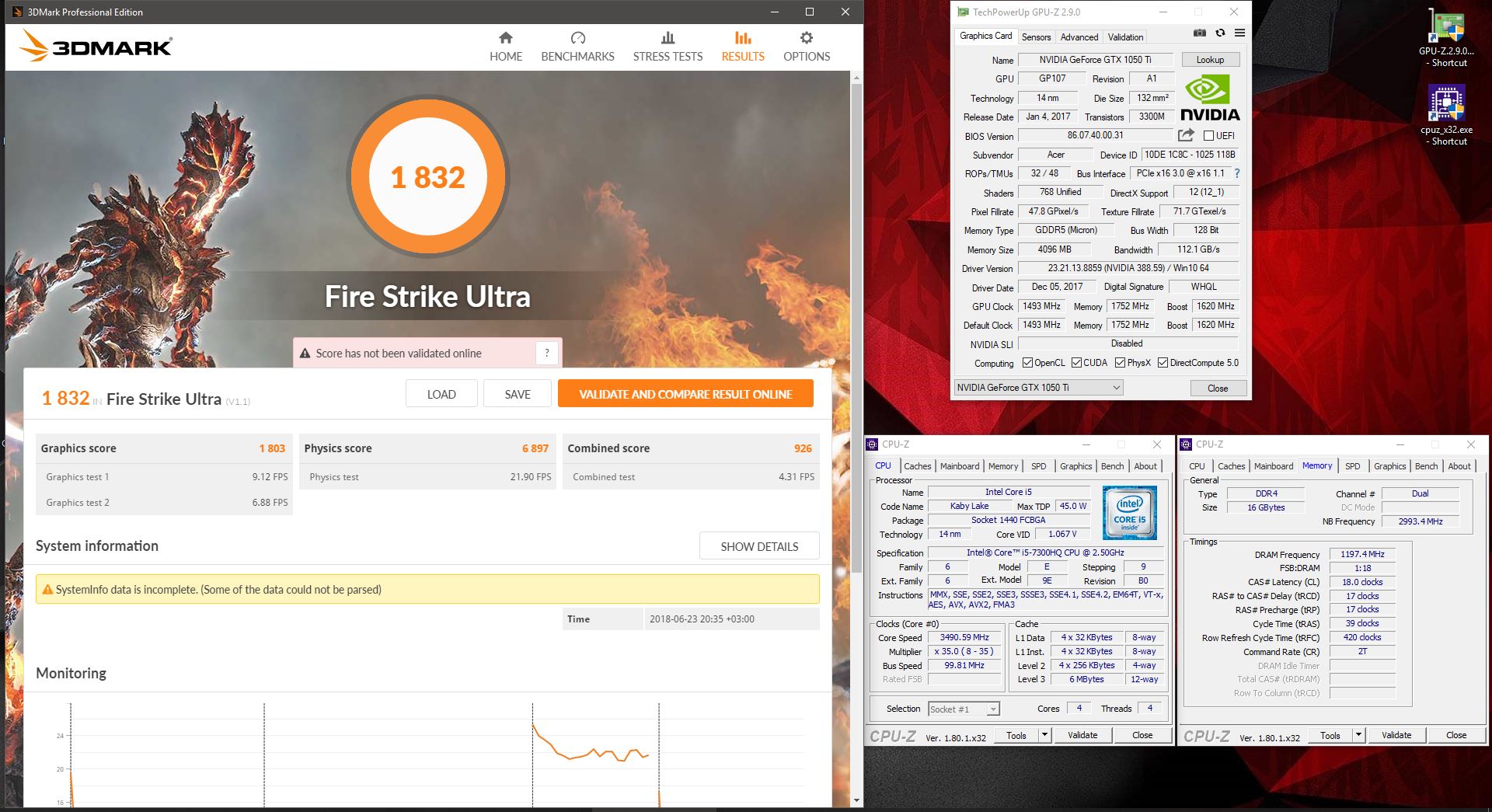Click Tools button in CPU-Z Memory window
This screenshot has width=1492, height=812.
1330,735
